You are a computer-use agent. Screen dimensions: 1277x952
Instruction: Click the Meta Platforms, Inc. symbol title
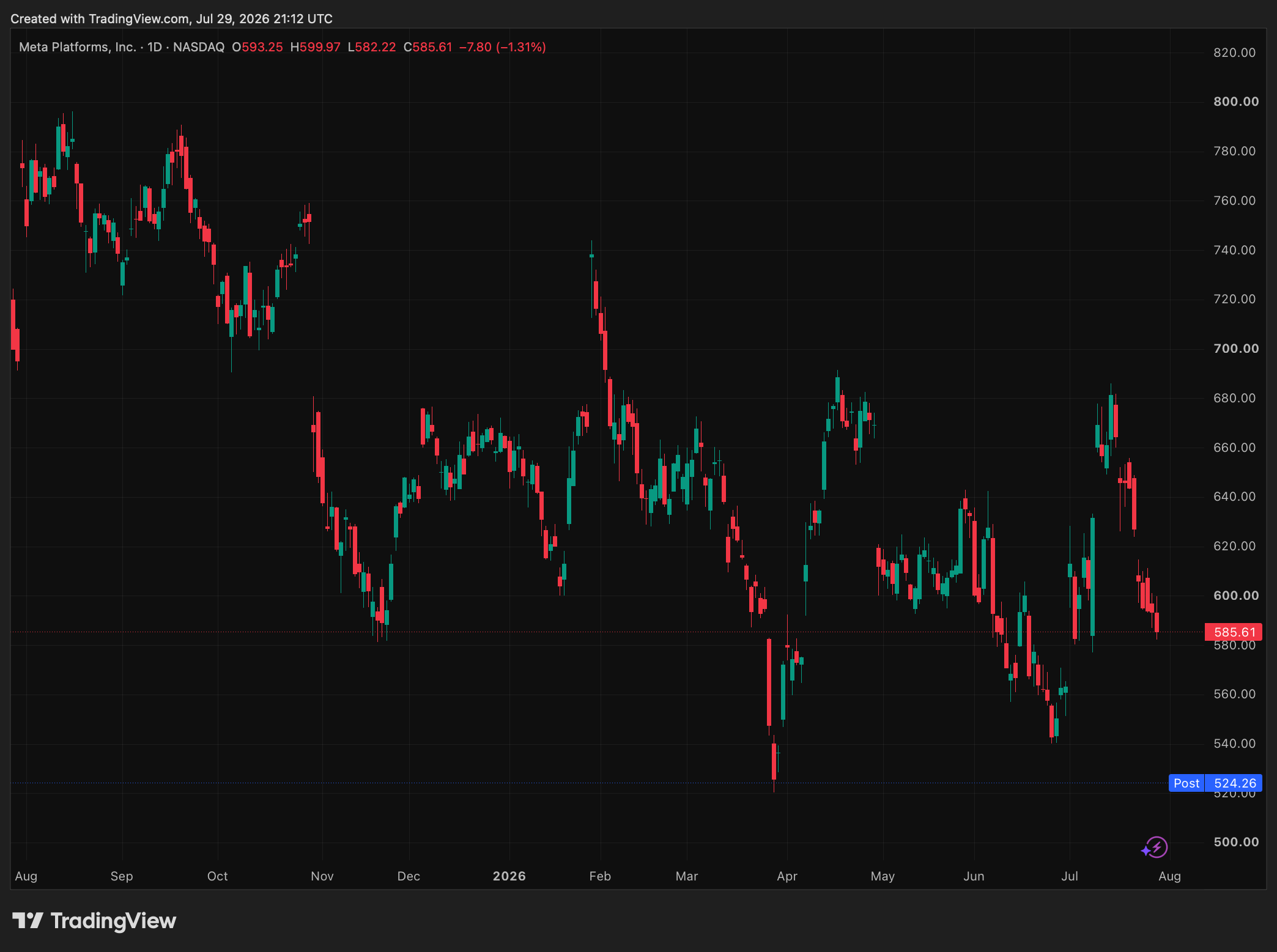[x=78, y=47]
